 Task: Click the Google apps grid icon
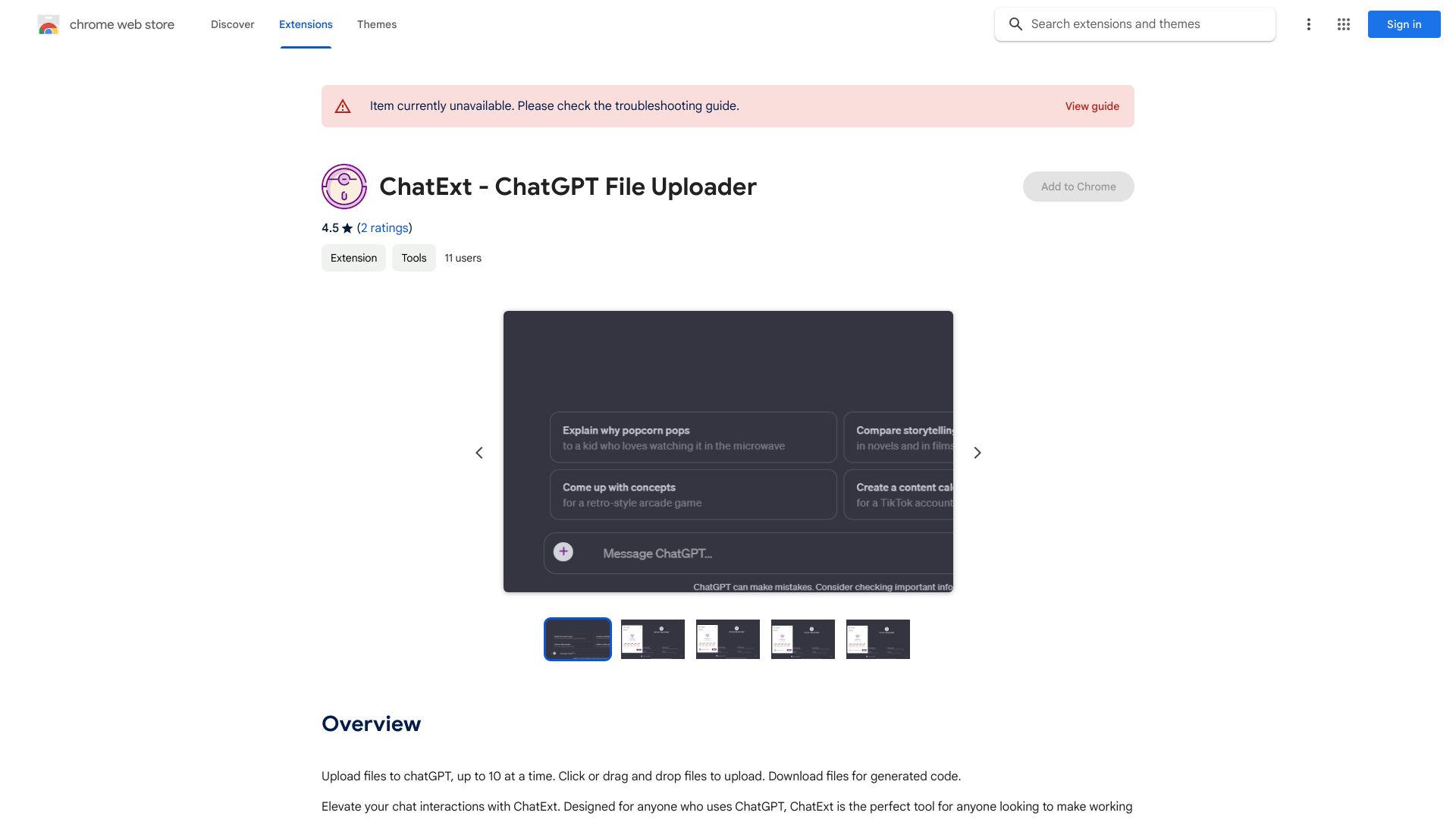1343,24
